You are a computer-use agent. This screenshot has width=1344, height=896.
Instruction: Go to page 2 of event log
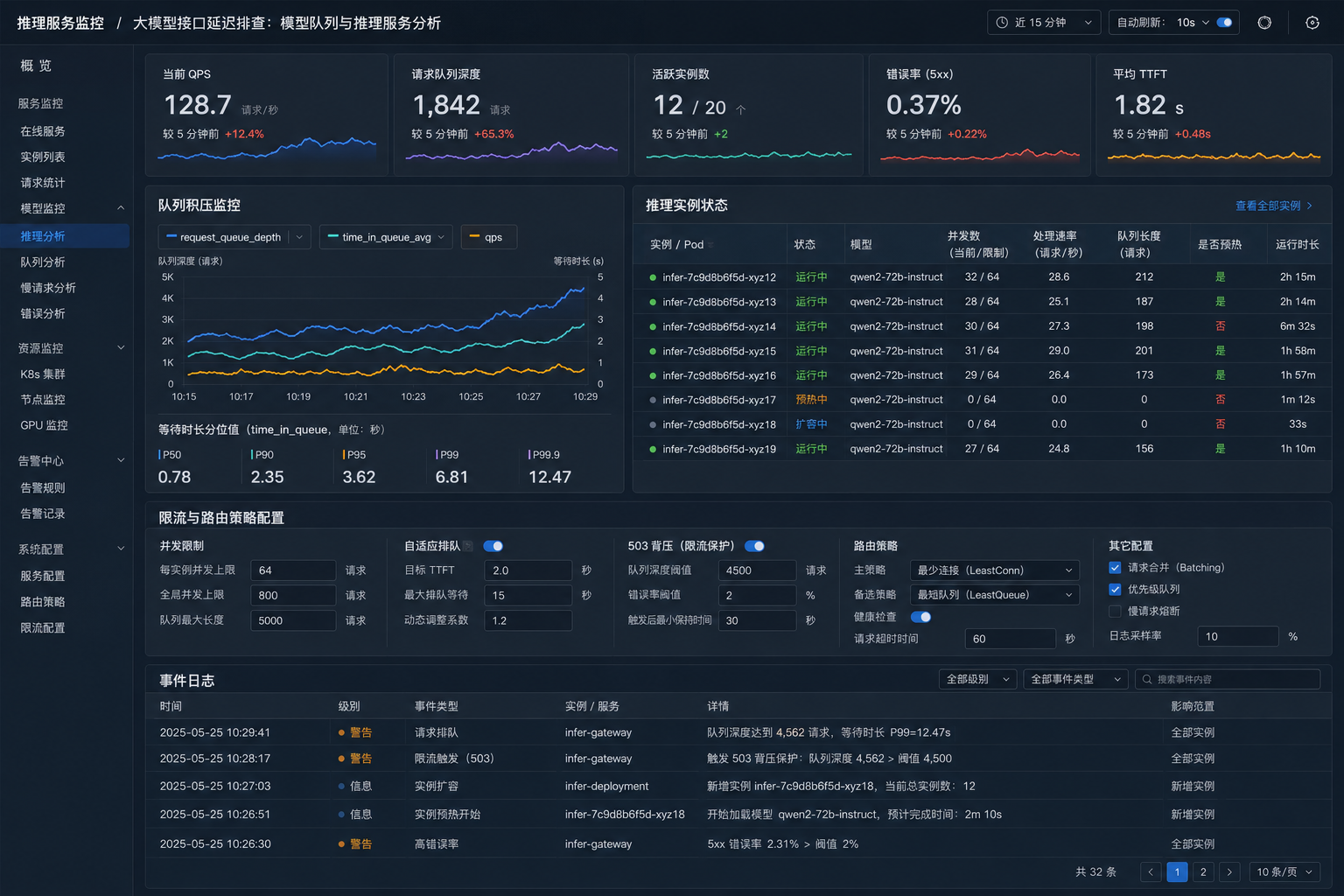[1203, 871]
